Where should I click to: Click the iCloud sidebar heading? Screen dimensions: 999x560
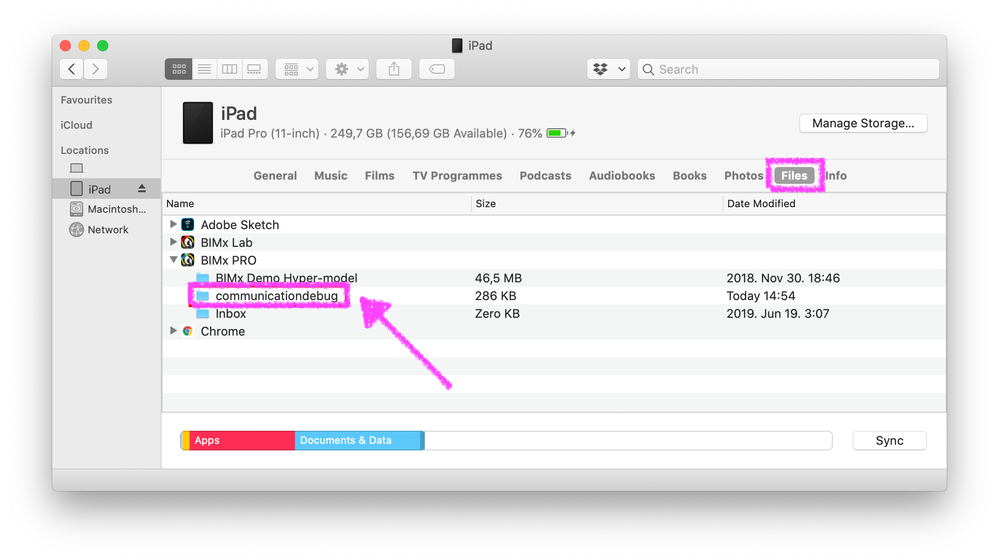[x=76, y=125]
